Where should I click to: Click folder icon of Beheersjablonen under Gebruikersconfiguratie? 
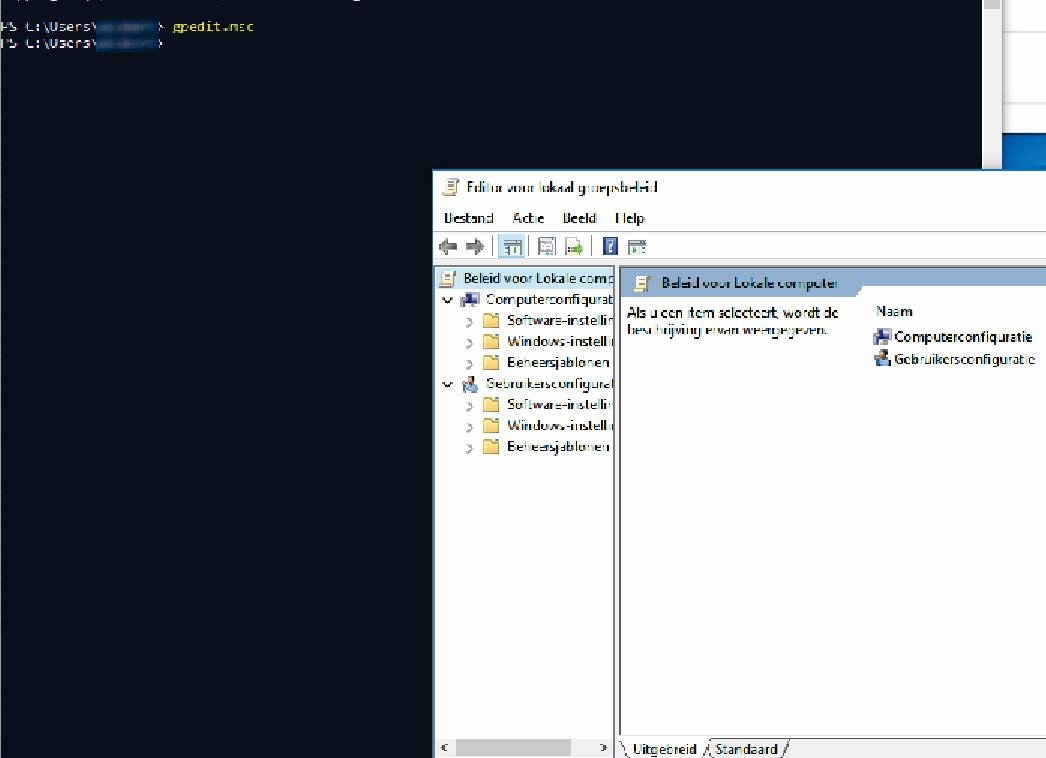click(491, 447)
